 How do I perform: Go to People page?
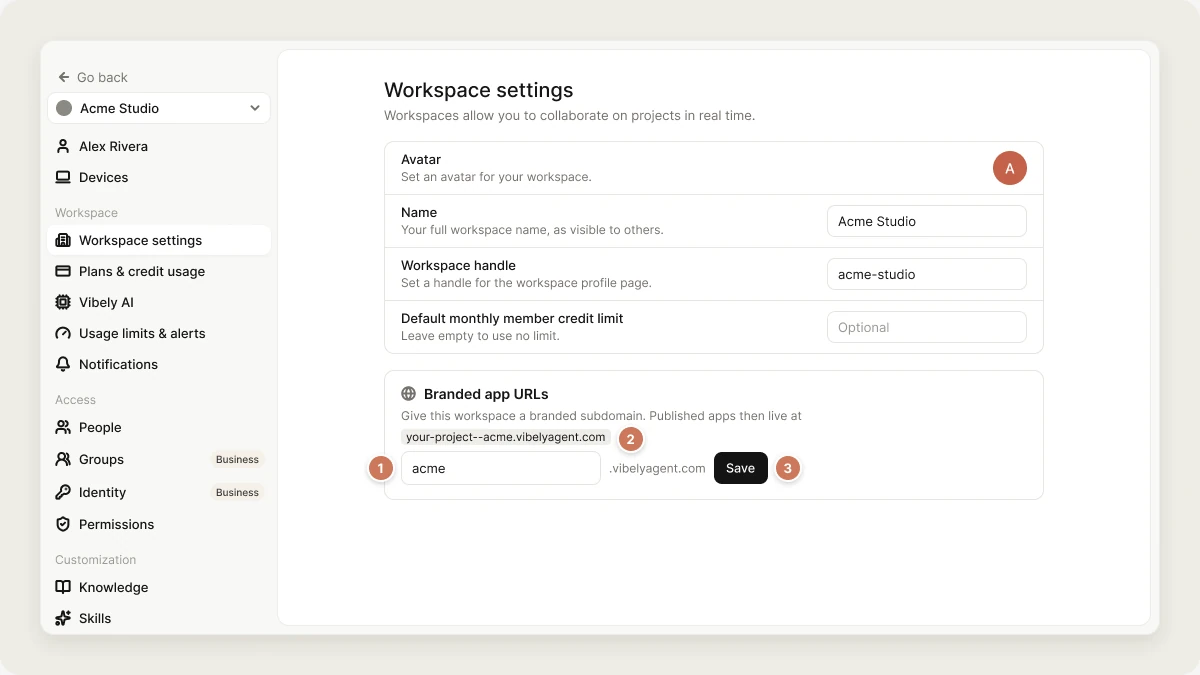click(159, 427)
